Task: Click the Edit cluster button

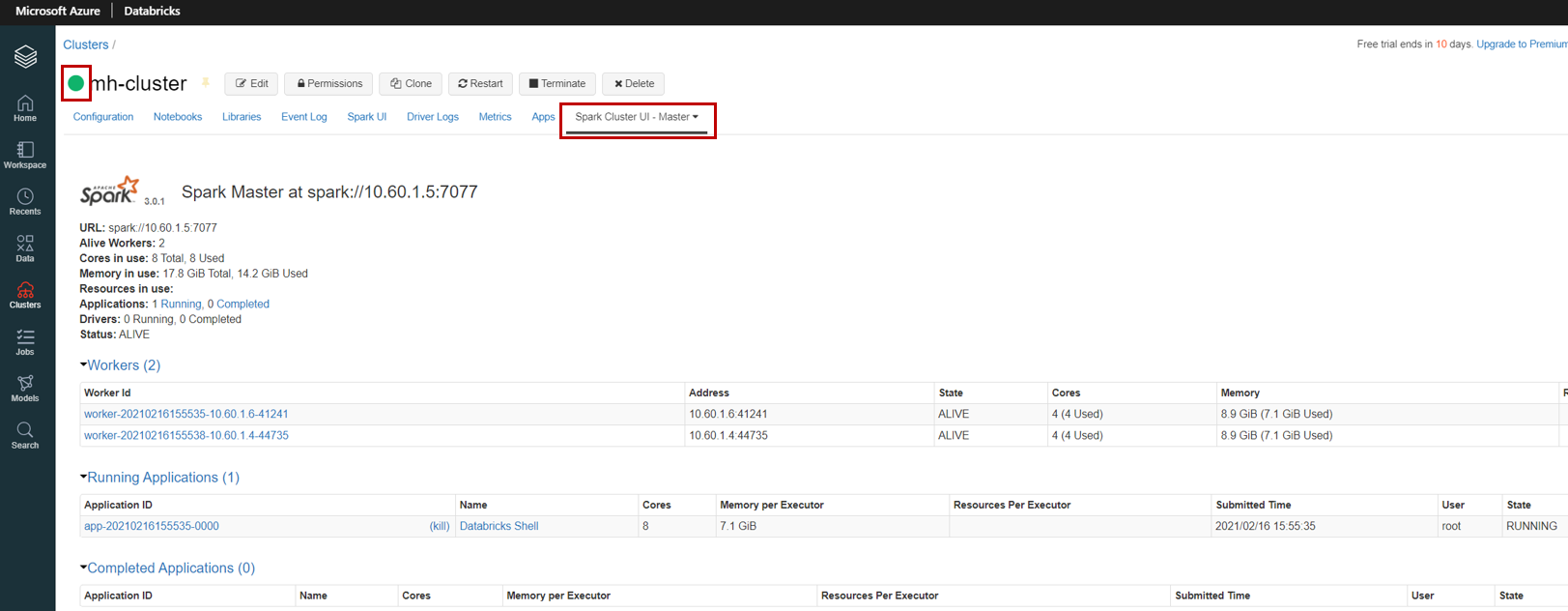Action: pyautogui.click(x=251, y=84)
